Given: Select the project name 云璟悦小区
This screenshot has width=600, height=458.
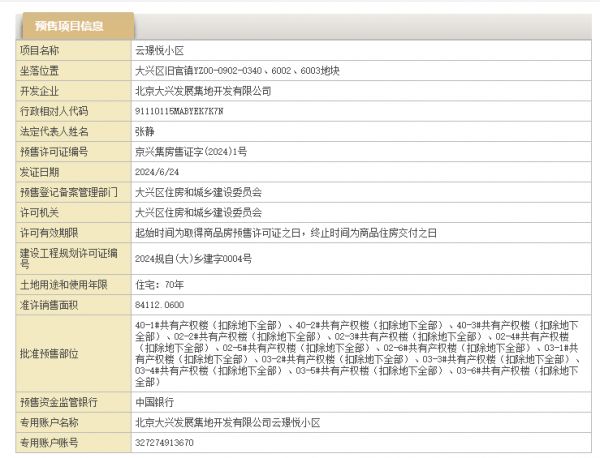Looking at the screenshot, I should pyautogui.click(x=160, y=50).
